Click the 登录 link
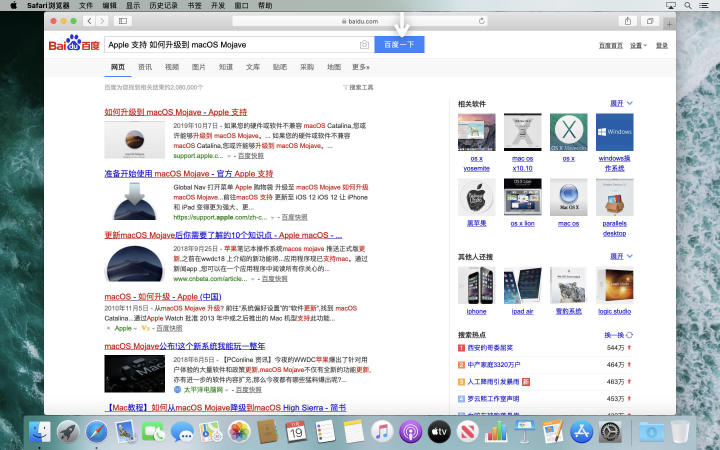 (662, 45)
